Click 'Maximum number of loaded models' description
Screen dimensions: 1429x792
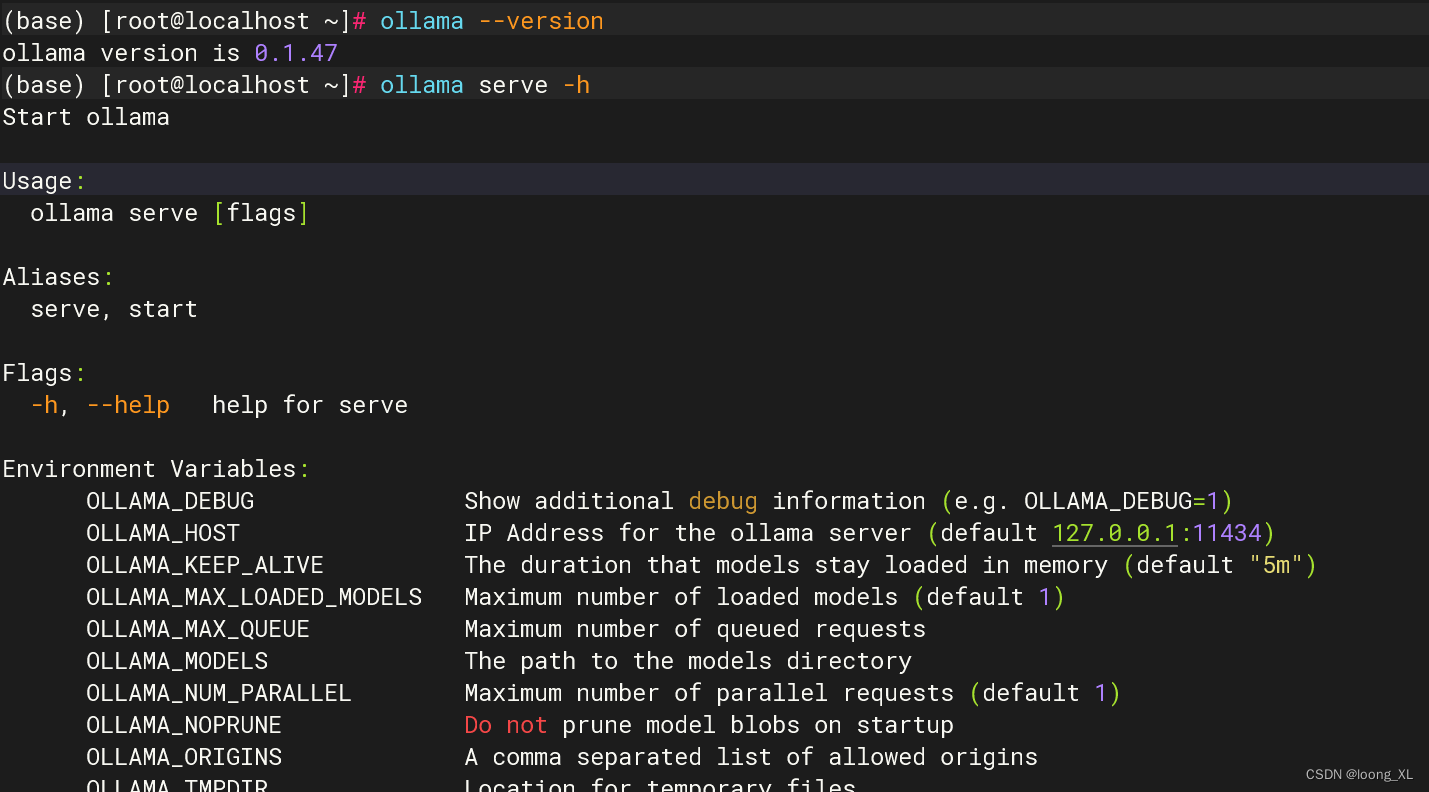681,597
